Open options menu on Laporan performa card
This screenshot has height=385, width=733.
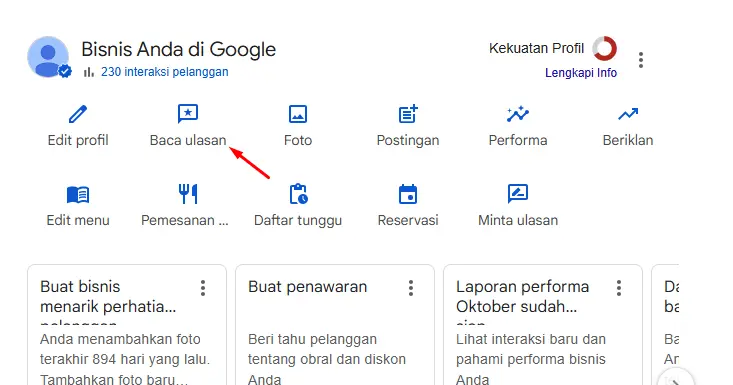pos(619,288)
